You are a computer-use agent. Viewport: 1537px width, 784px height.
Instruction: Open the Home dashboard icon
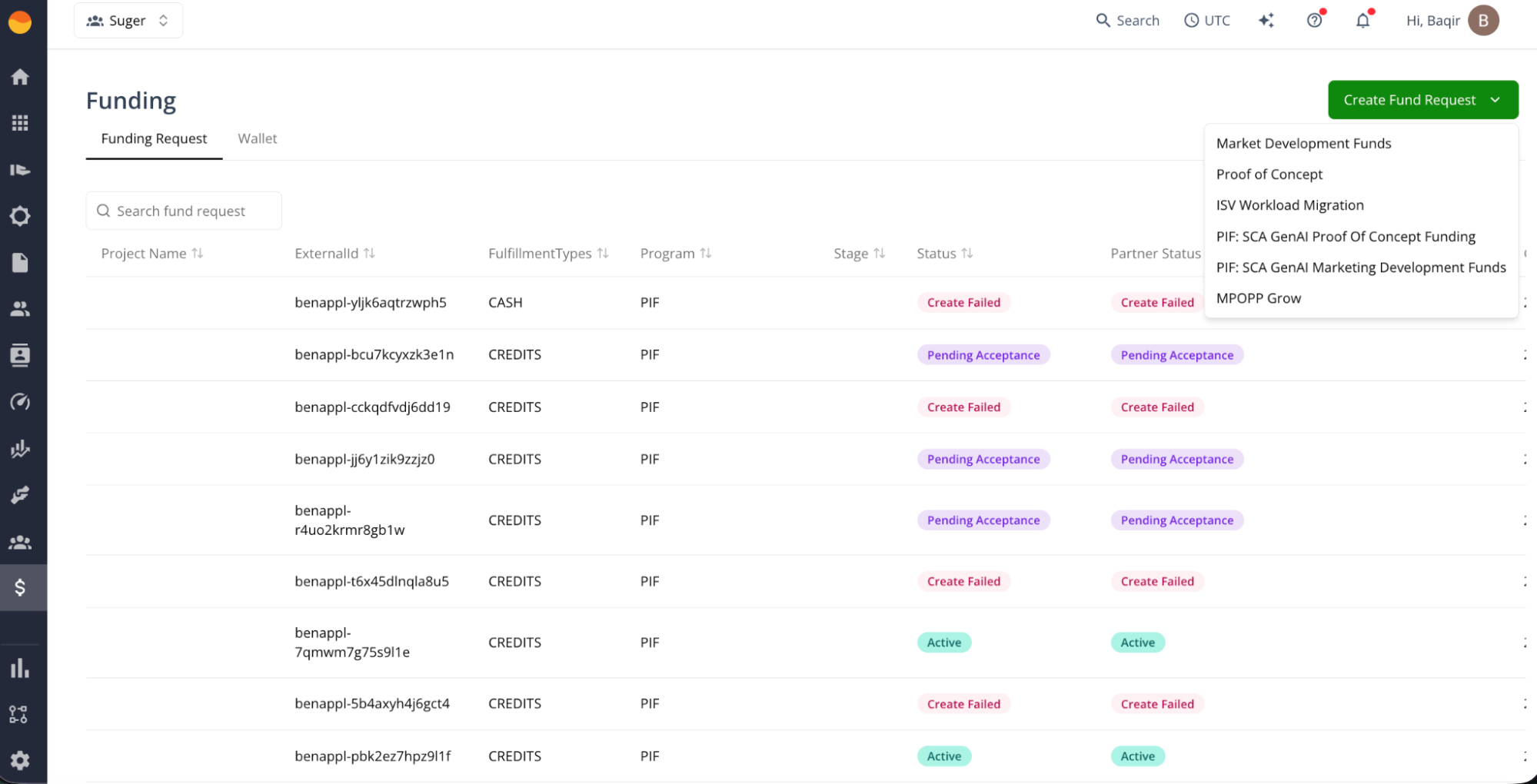click(x=20, y=76)
